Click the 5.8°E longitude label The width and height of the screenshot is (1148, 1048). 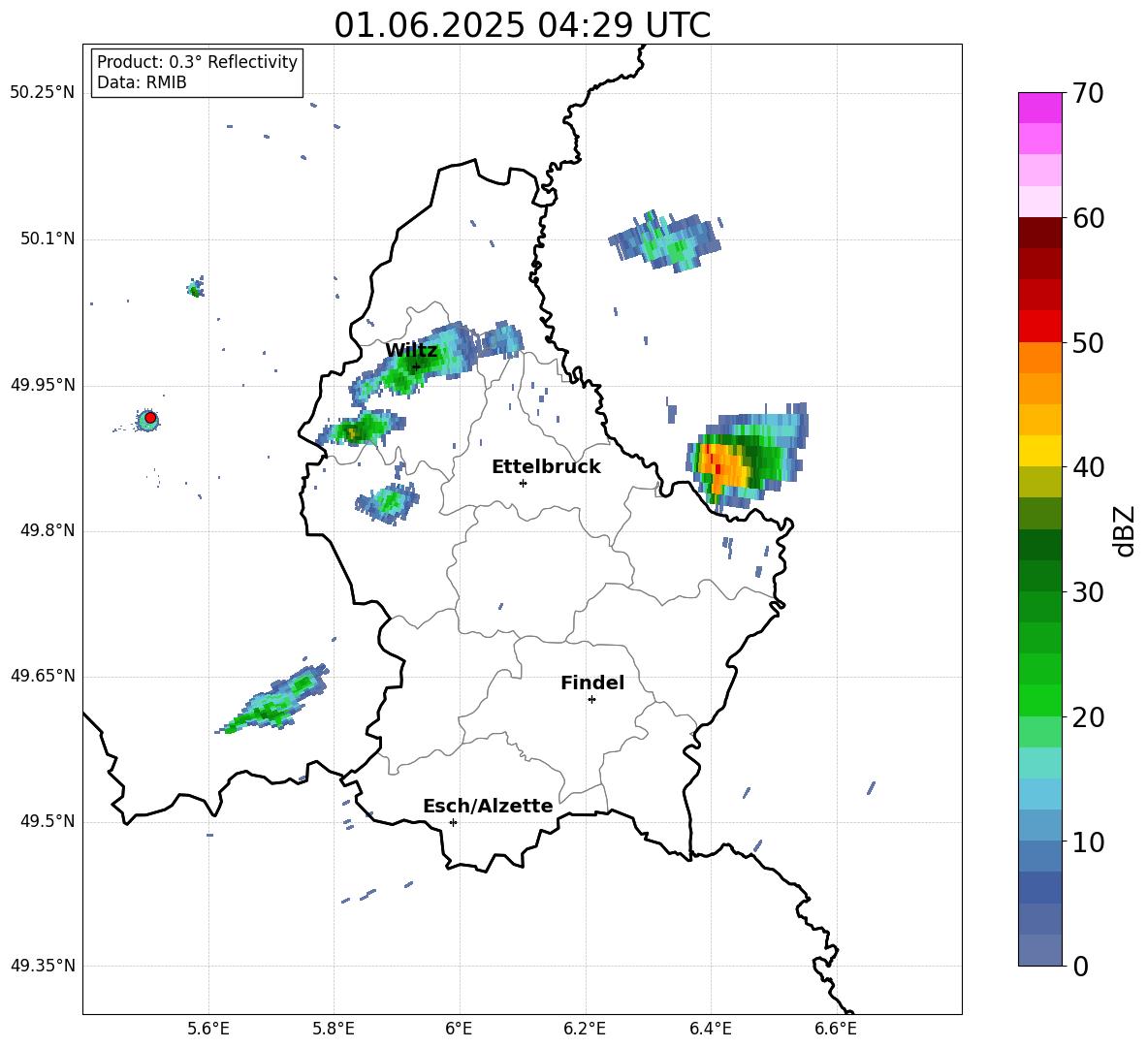[x=334, y=1029]
